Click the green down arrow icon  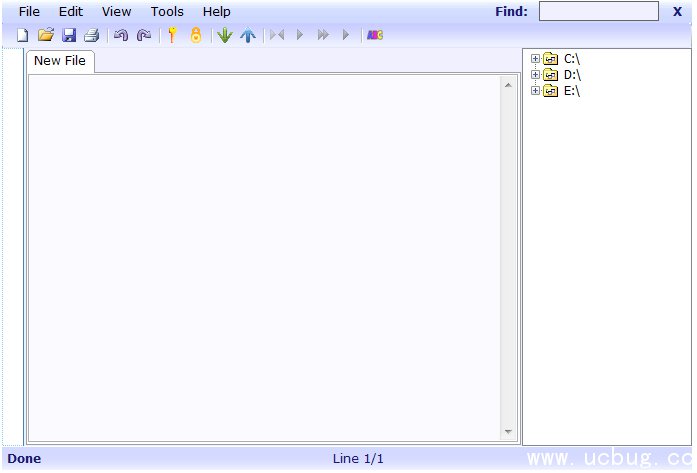coord(224,35)
